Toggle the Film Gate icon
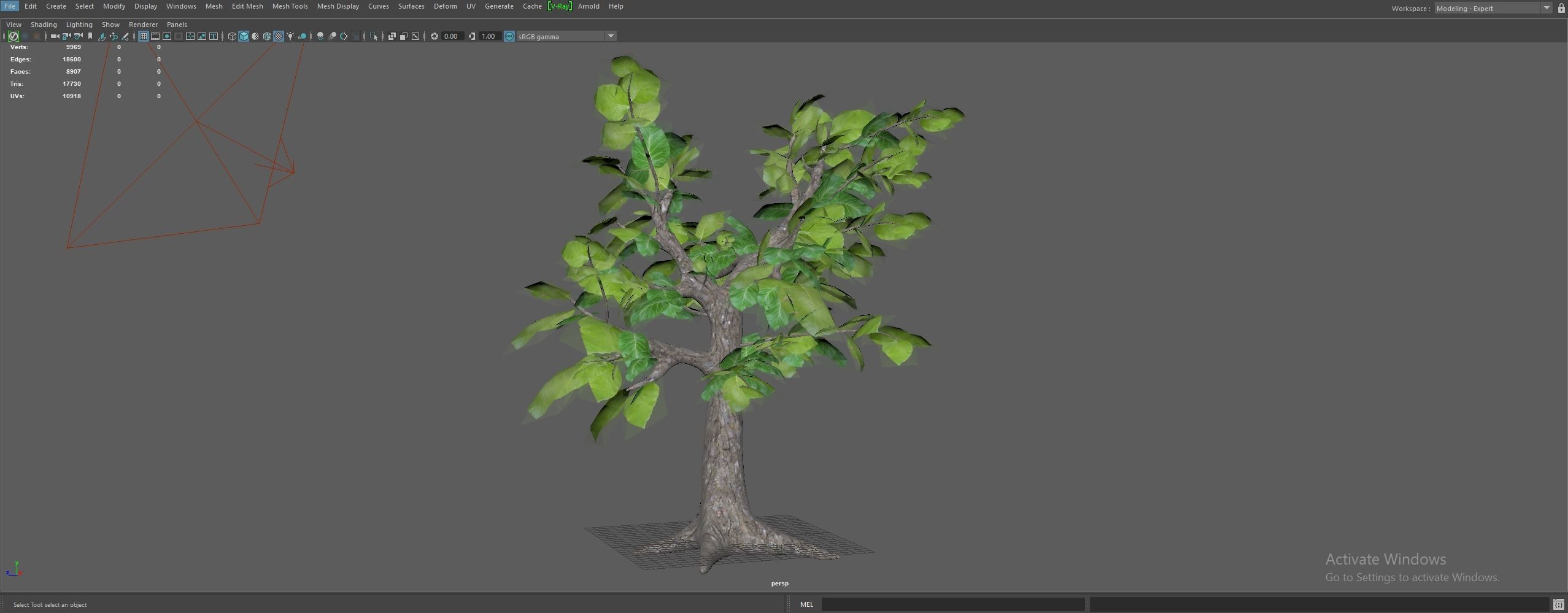Image resolution: width=1568 pixels, height=613 pixels. coord(155,36)
